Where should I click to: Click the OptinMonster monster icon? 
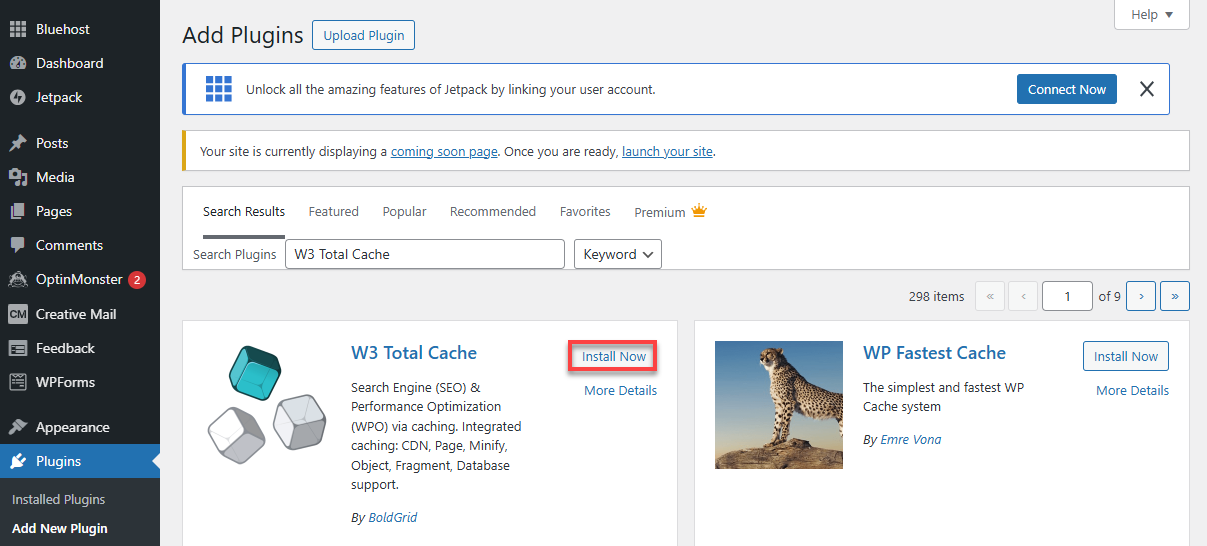[18, 279]
